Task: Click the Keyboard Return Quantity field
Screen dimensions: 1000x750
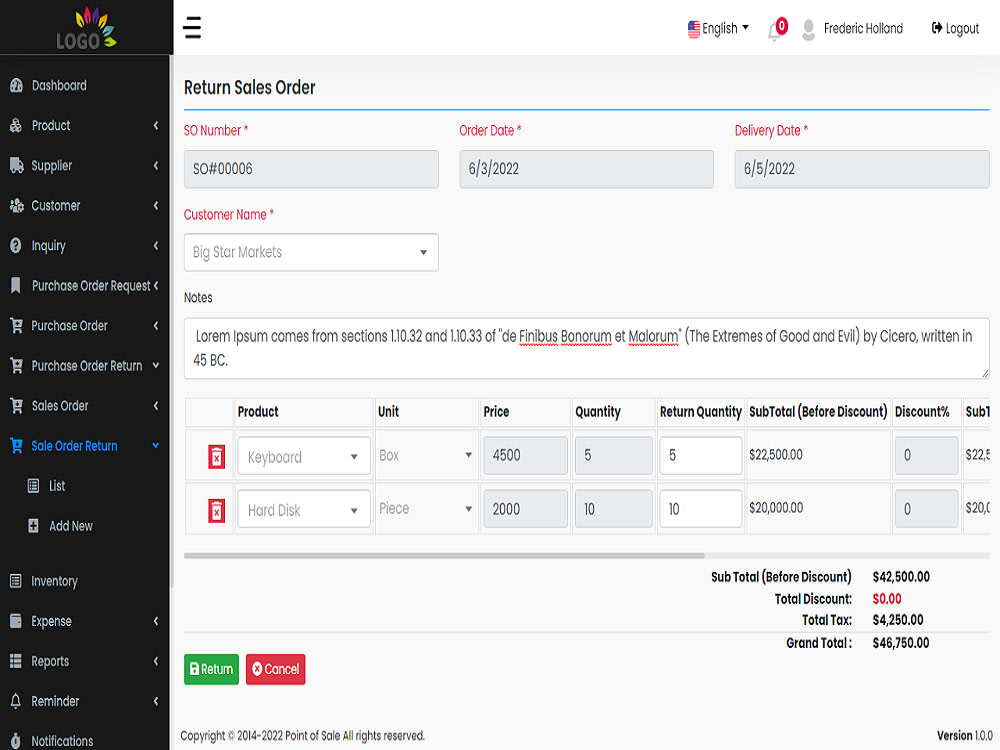Action: coord(700,455)
